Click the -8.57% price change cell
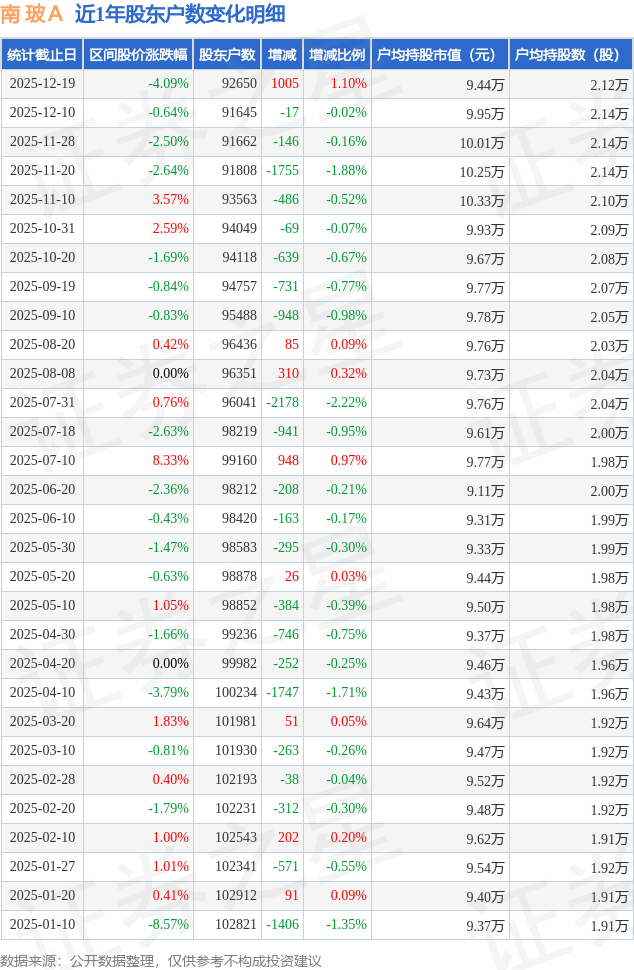Viewport: 634px width, 970px height. pos(168,925)
